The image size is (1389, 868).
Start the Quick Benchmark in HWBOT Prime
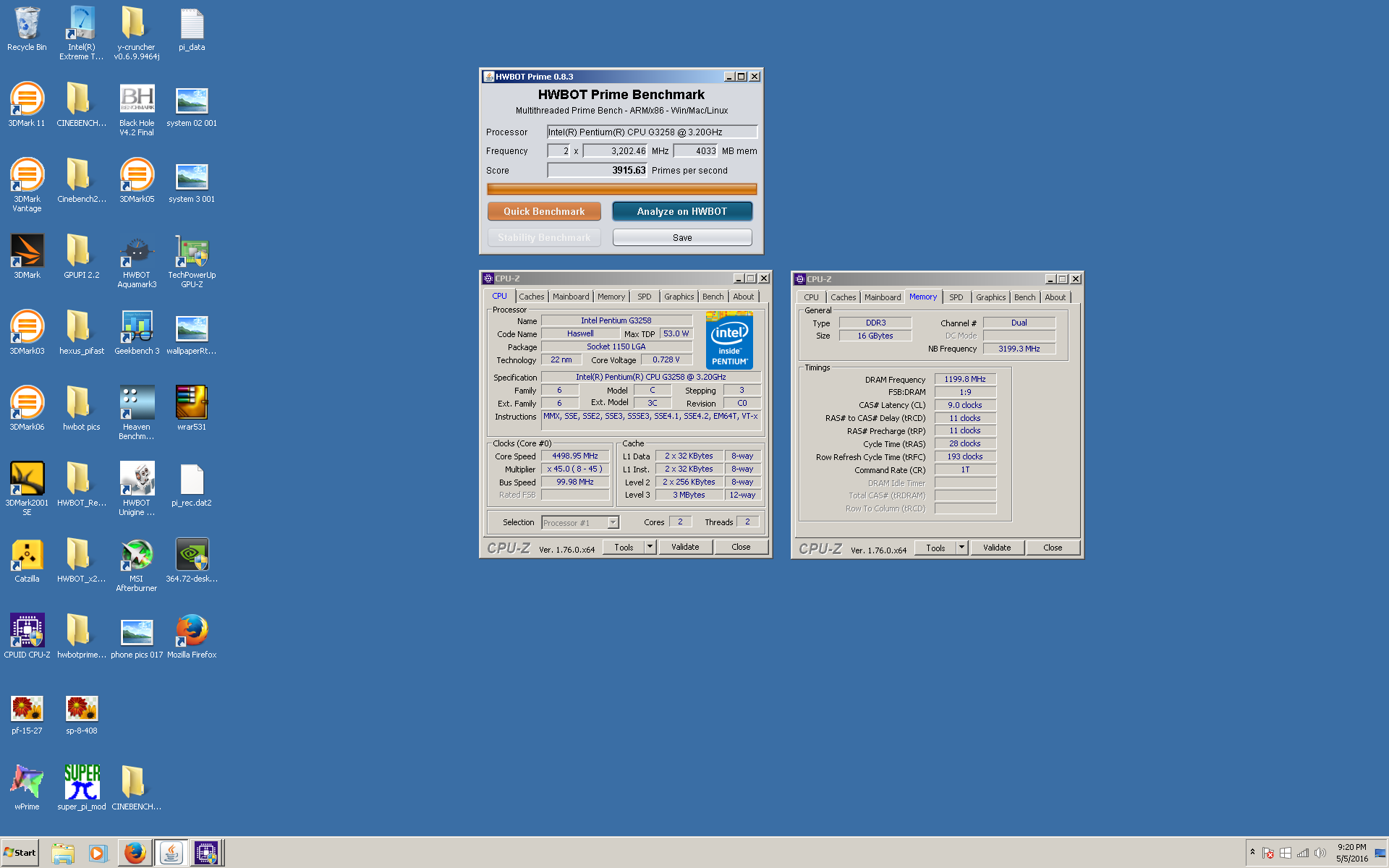[544, 211]
